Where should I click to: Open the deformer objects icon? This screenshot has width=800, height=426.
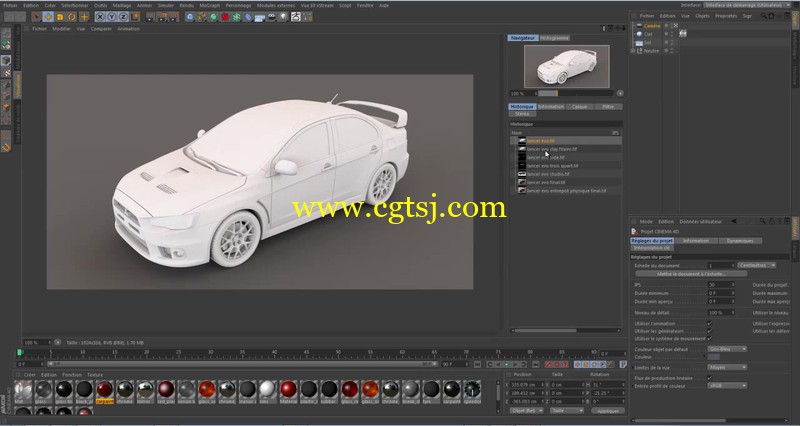coord(248,17)
